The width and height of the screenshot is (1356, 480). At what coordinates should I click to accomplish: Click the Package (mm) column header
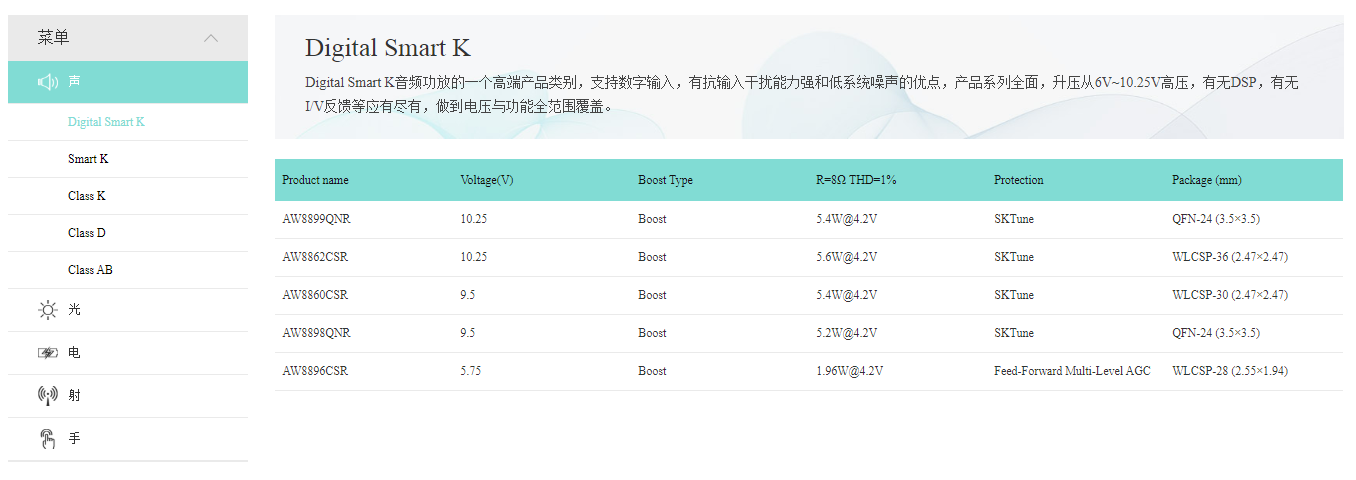(x=1206, y=180)
